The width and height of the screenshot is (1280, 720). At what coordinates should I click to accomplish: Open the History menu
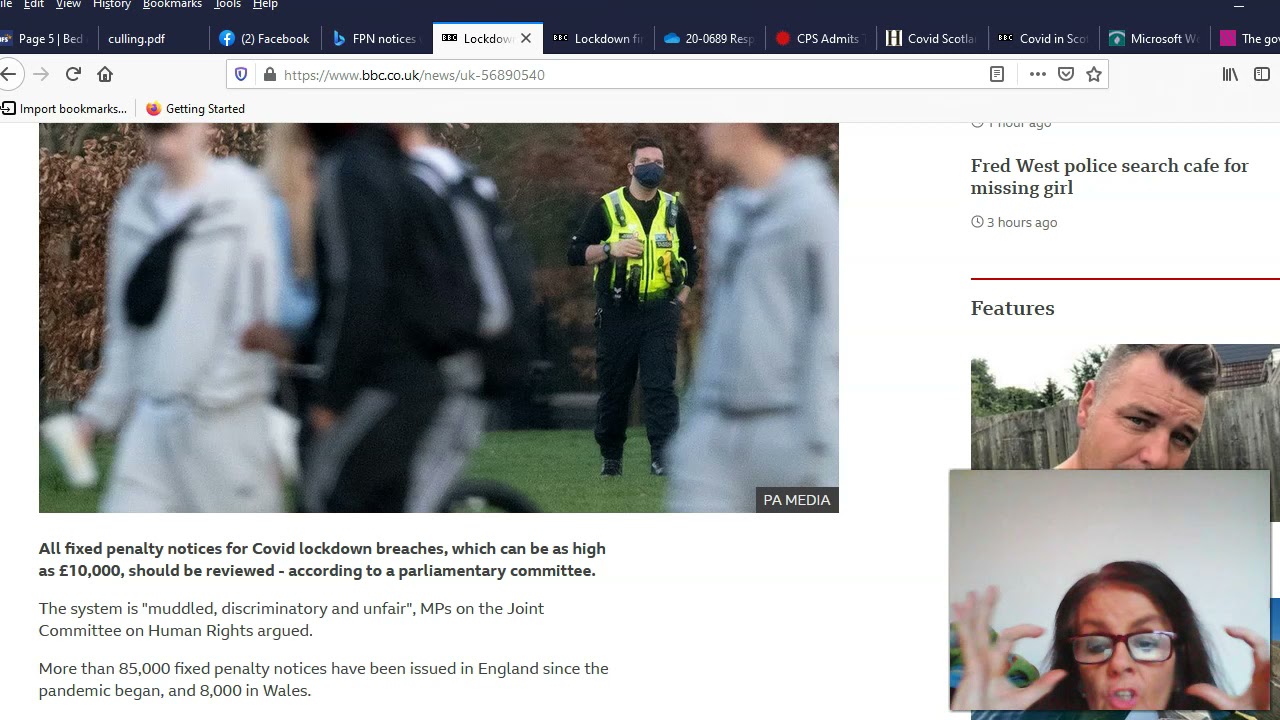112,4
